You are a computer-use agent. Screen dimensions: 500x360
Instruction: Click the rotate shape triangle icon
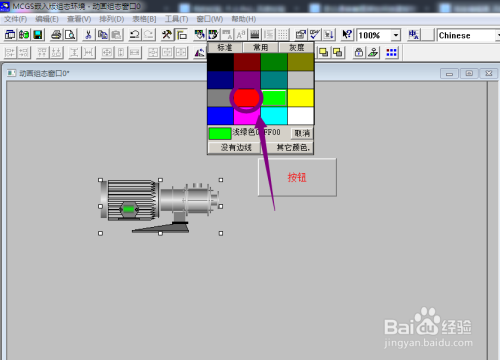pyautogui.click(x=200, y=52)
